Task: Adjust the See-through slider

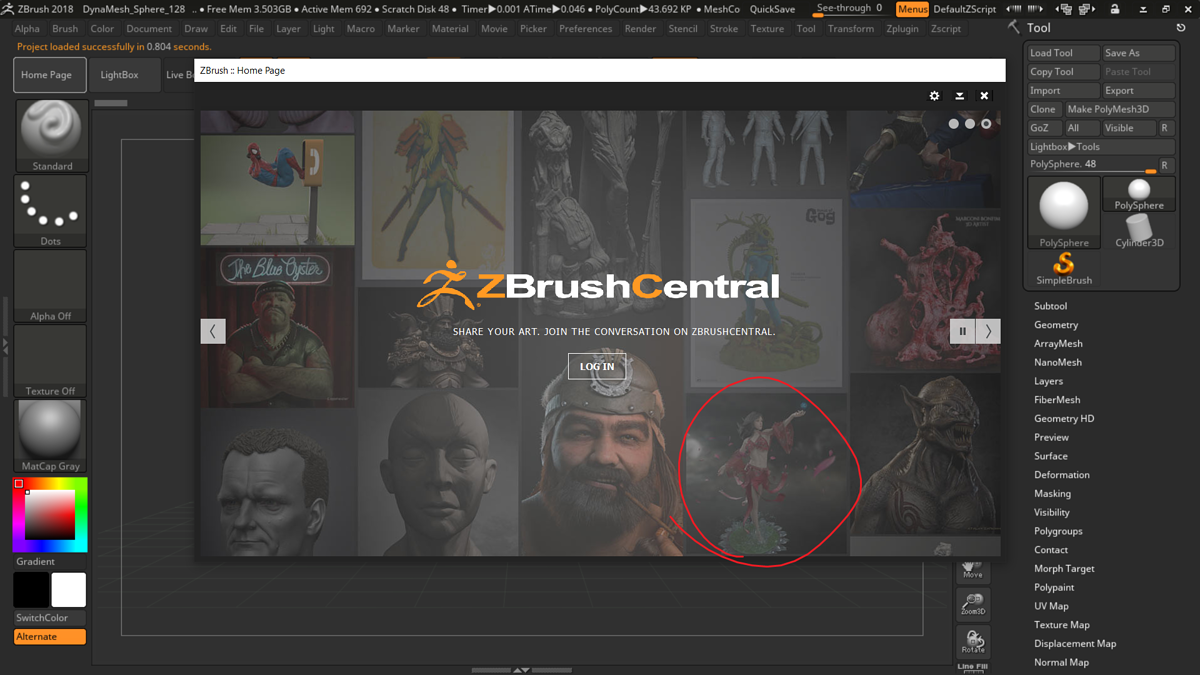Action: (x=849, y=9)
